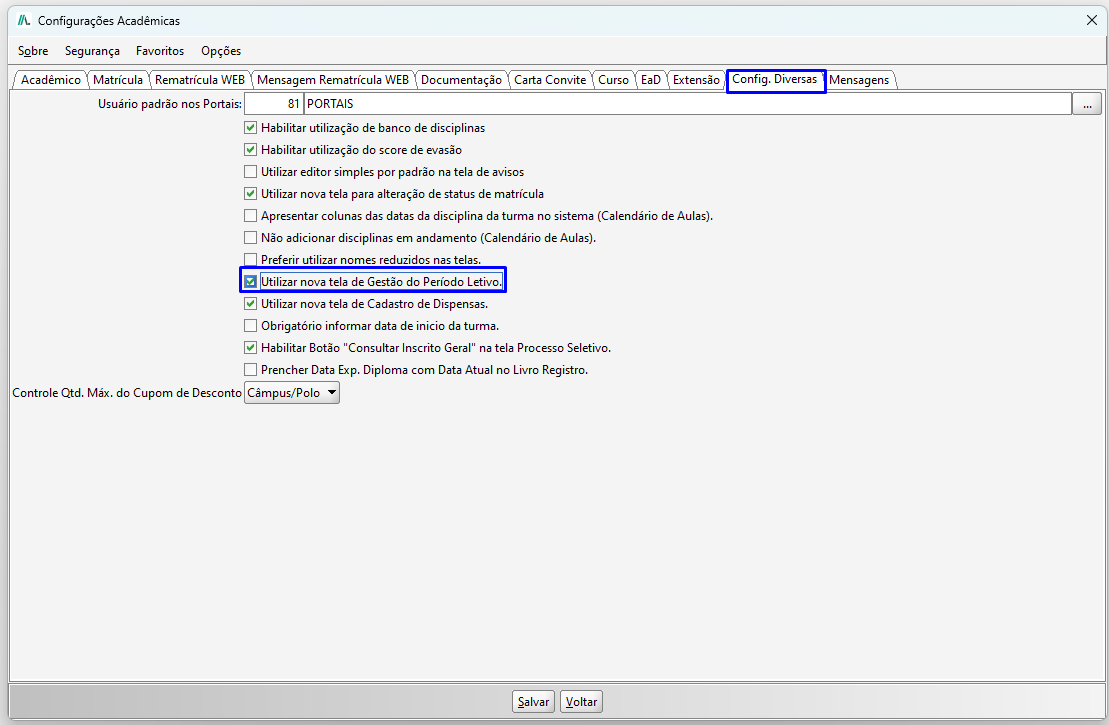Screen dimensions: 1109x725
Task: Switch to the Mensagens tab
Action: pyautogui.click(x=859, y=80)
